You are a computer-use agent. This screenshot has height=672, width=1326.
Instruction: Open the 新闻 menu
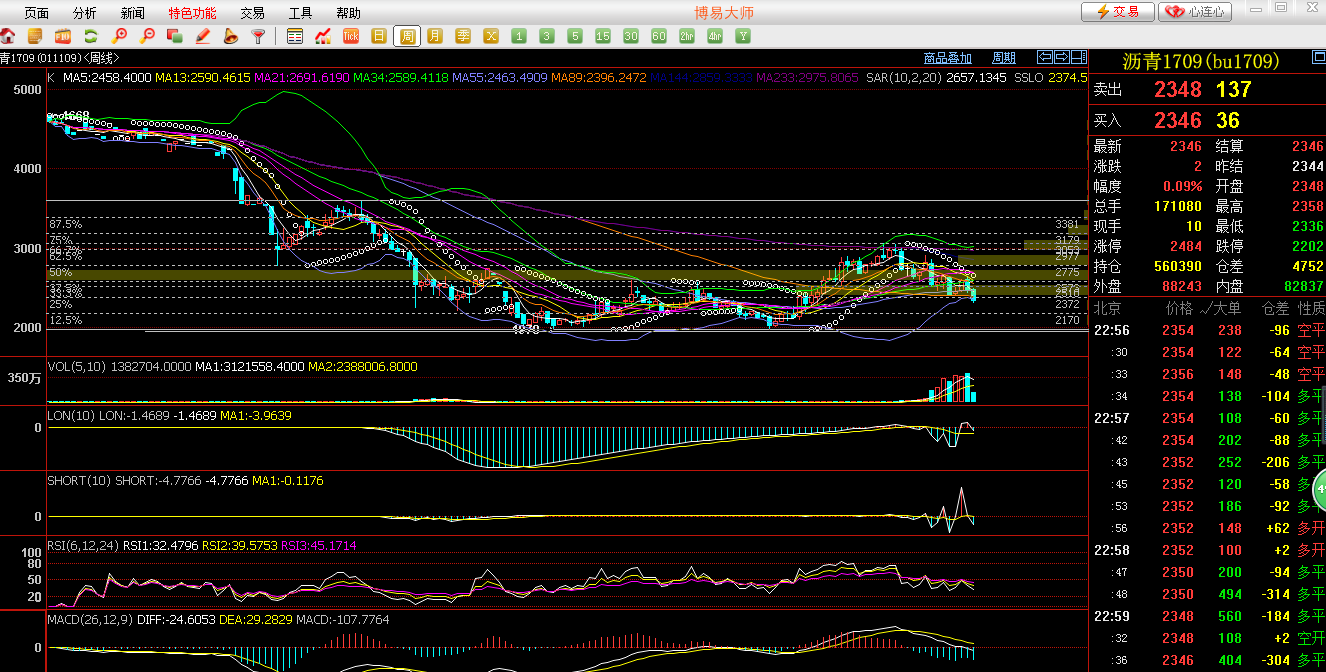coord(132,13)
